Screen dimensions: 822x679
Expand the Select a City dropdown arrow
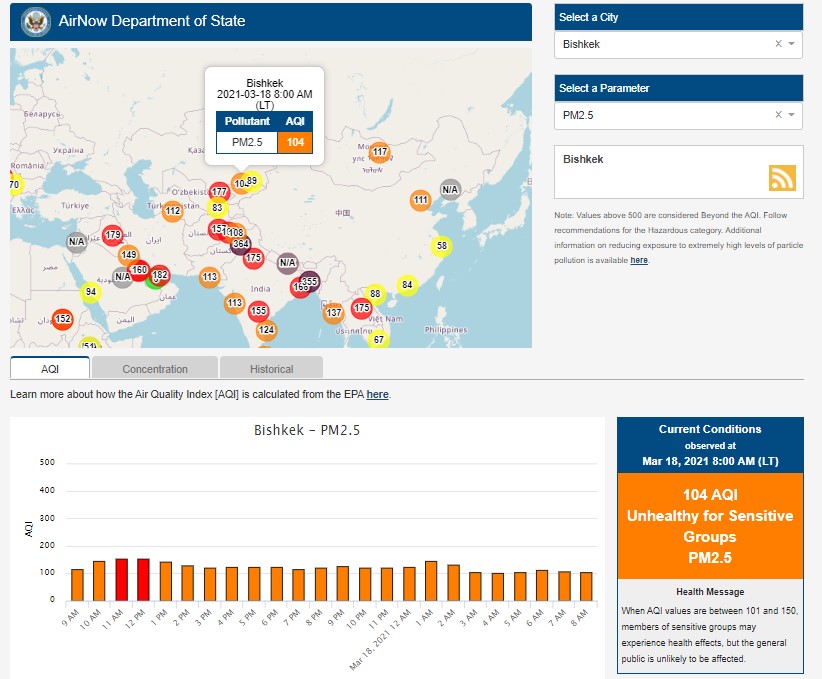point(792,44)
